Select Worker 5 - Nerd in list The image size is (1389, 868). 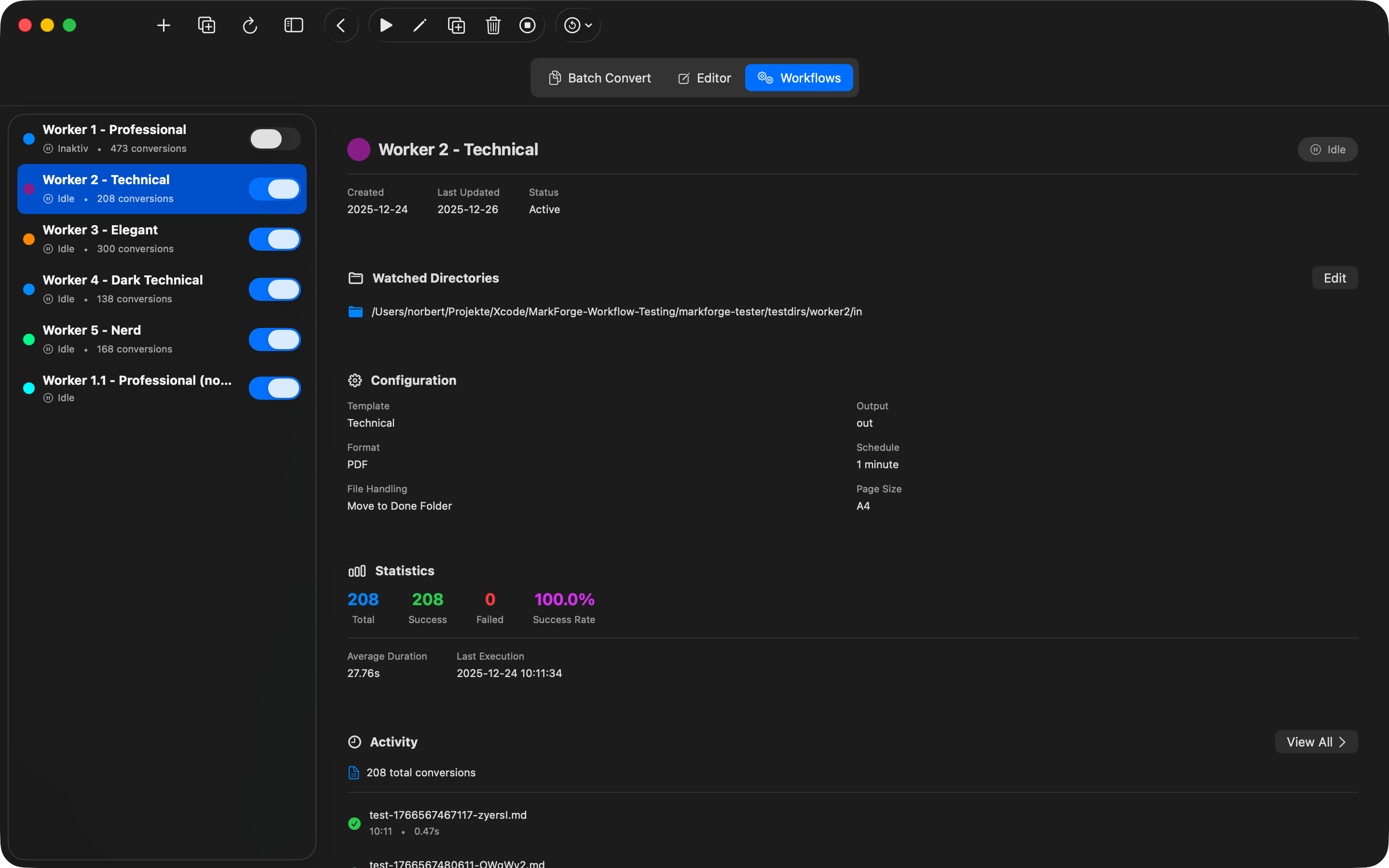click(162, 339)
